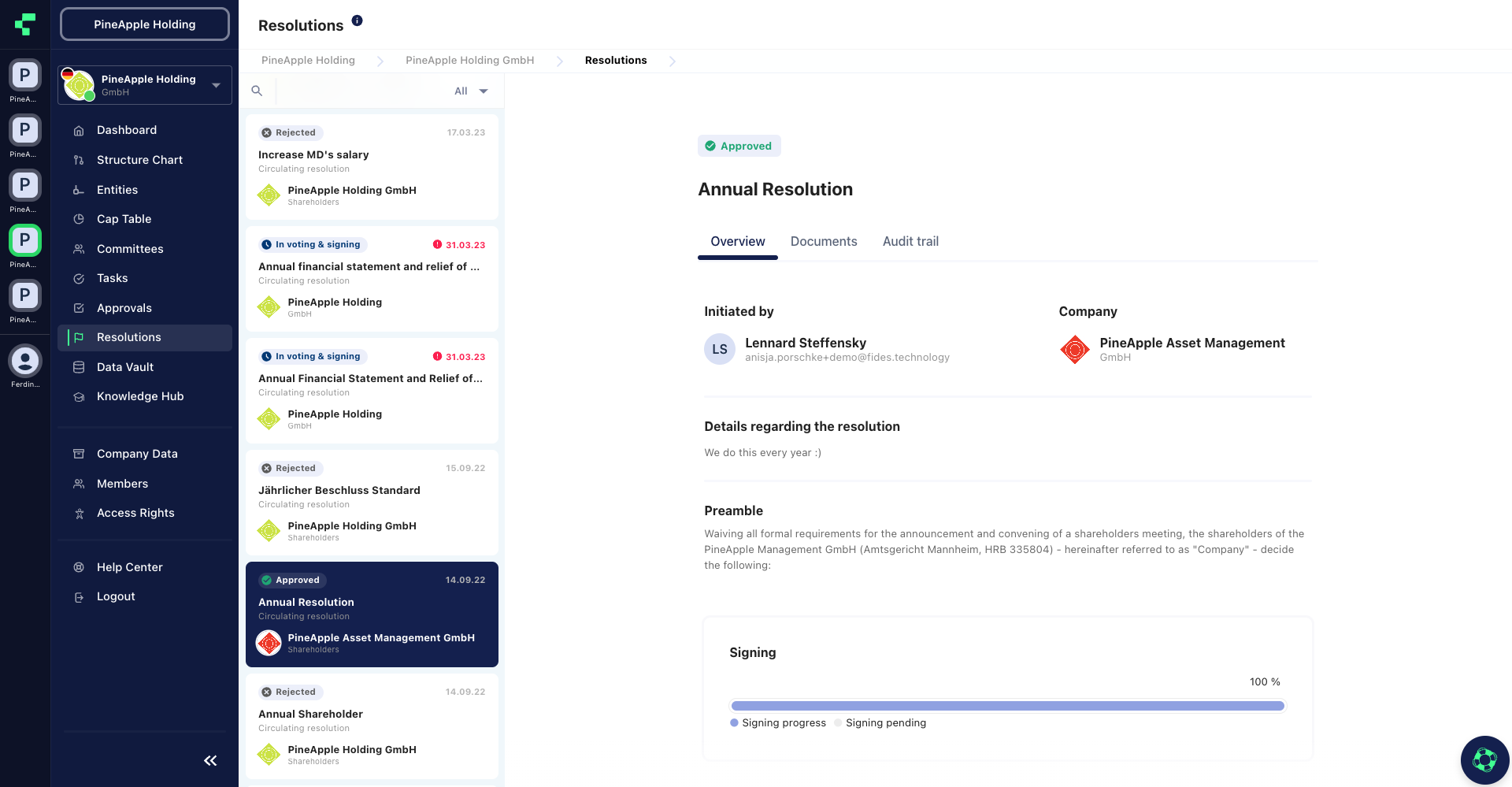Open the All status filter dropdown
The height and width of the screenshot is (787, 1512).
(470, 91)
